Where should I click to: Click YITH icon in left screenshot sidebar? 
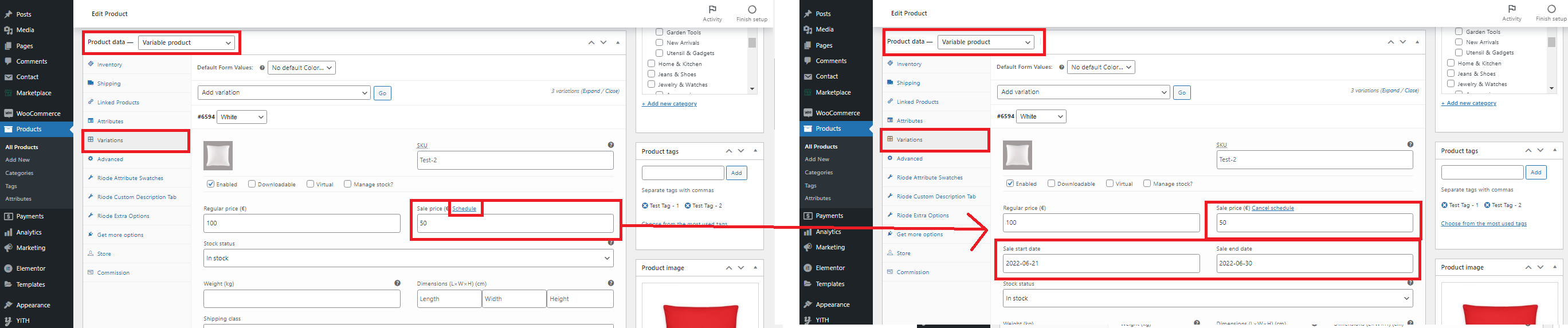coord(9,320)
